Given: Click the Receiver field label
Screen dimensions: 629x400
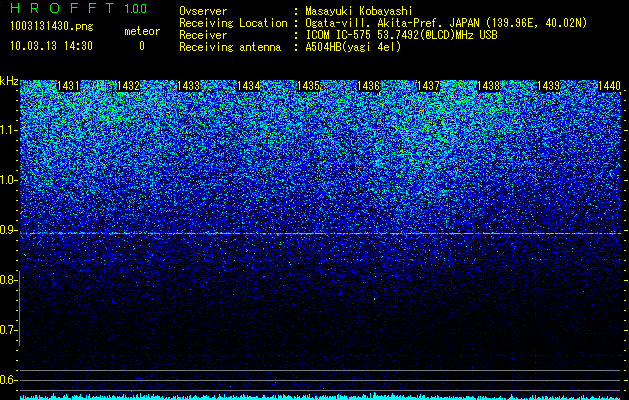Looking at the screenshot, I should coord(203,35).
